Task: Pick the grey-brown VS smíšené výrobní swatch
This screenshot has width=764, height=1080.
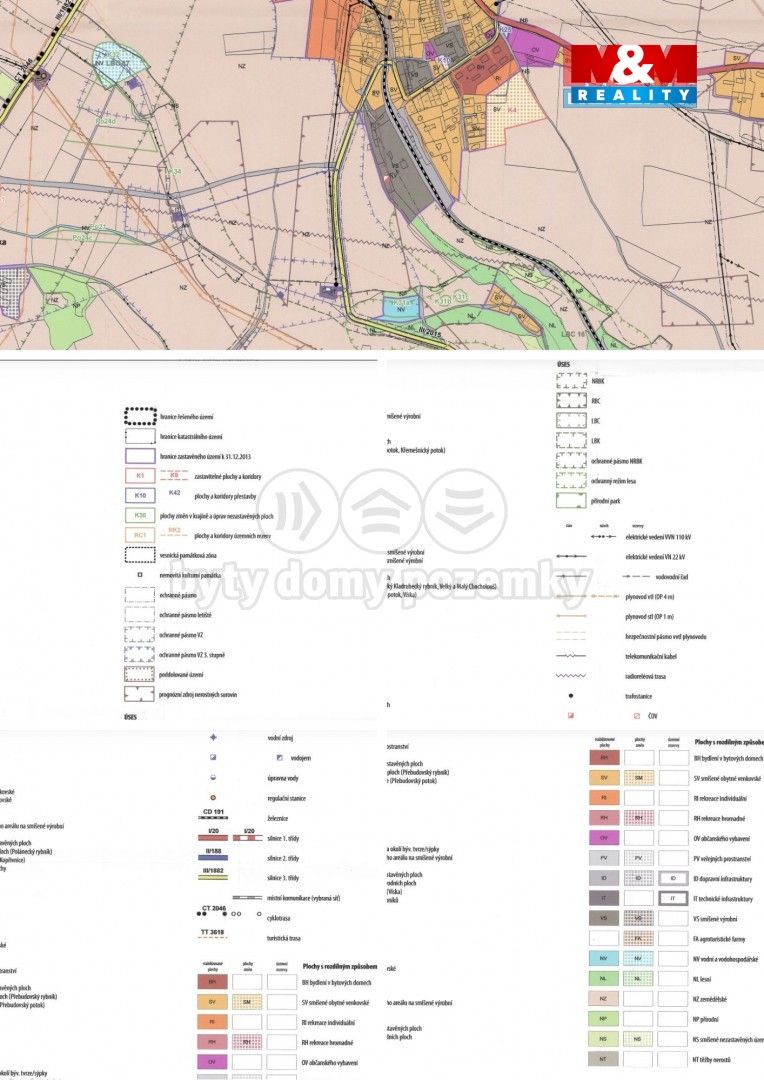Action: tap(604, 919)
